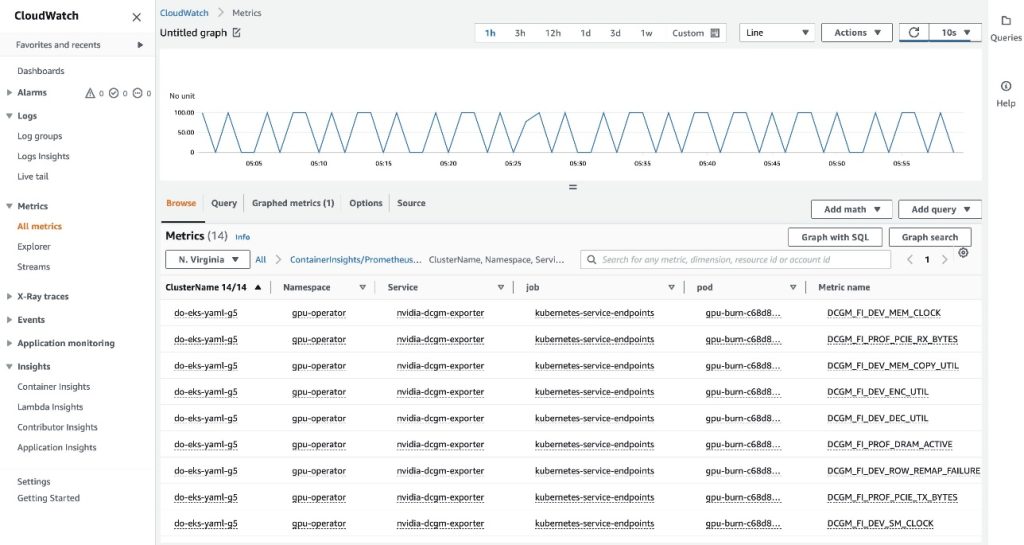
Task: Open the Graphed metrics (1) tab
Action: click(x=293, y=203)
